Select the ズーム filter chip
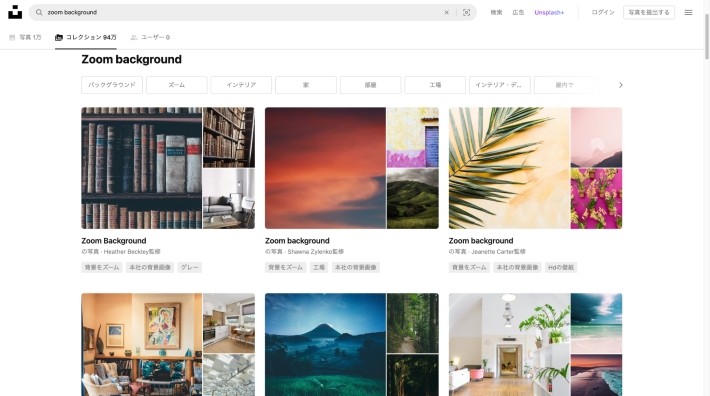This screenshot has width=710, height=396. tap(177, 85)
